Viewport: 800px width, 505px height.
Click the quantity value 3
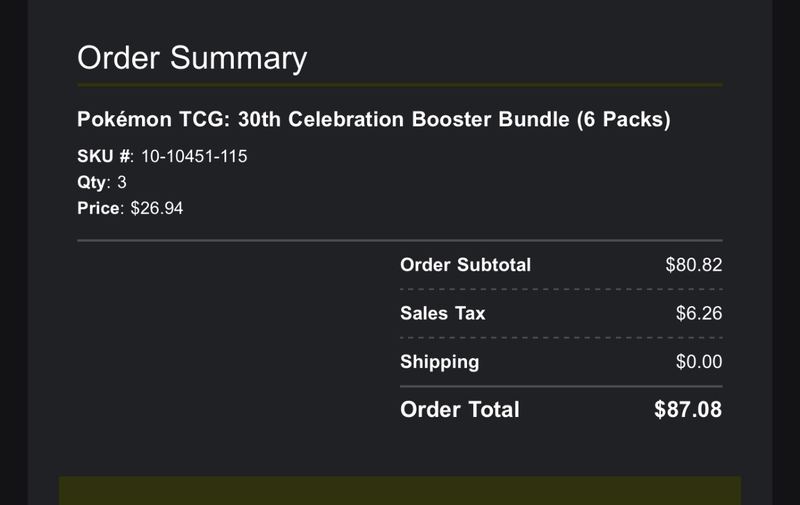pos(122,182)
